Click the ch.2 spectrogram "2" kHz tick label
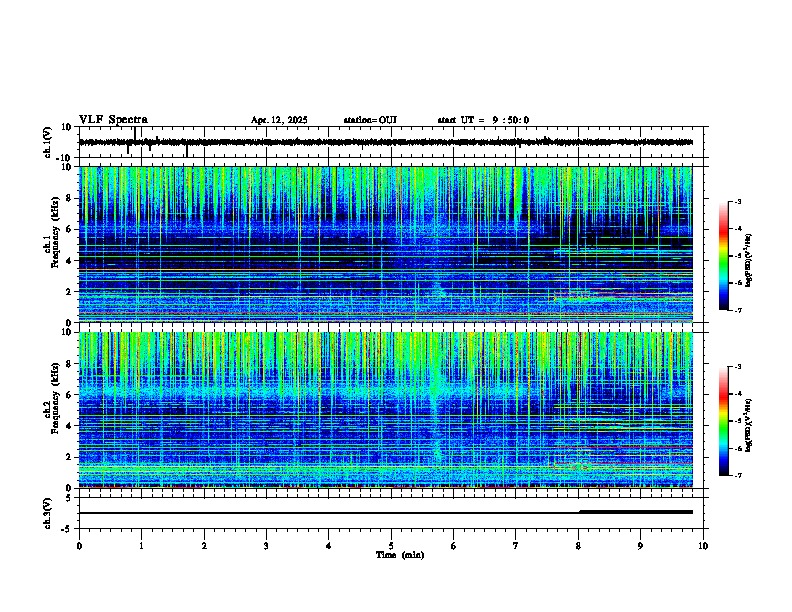This screenshot has width=792, height=612. [x=69, y=457]
